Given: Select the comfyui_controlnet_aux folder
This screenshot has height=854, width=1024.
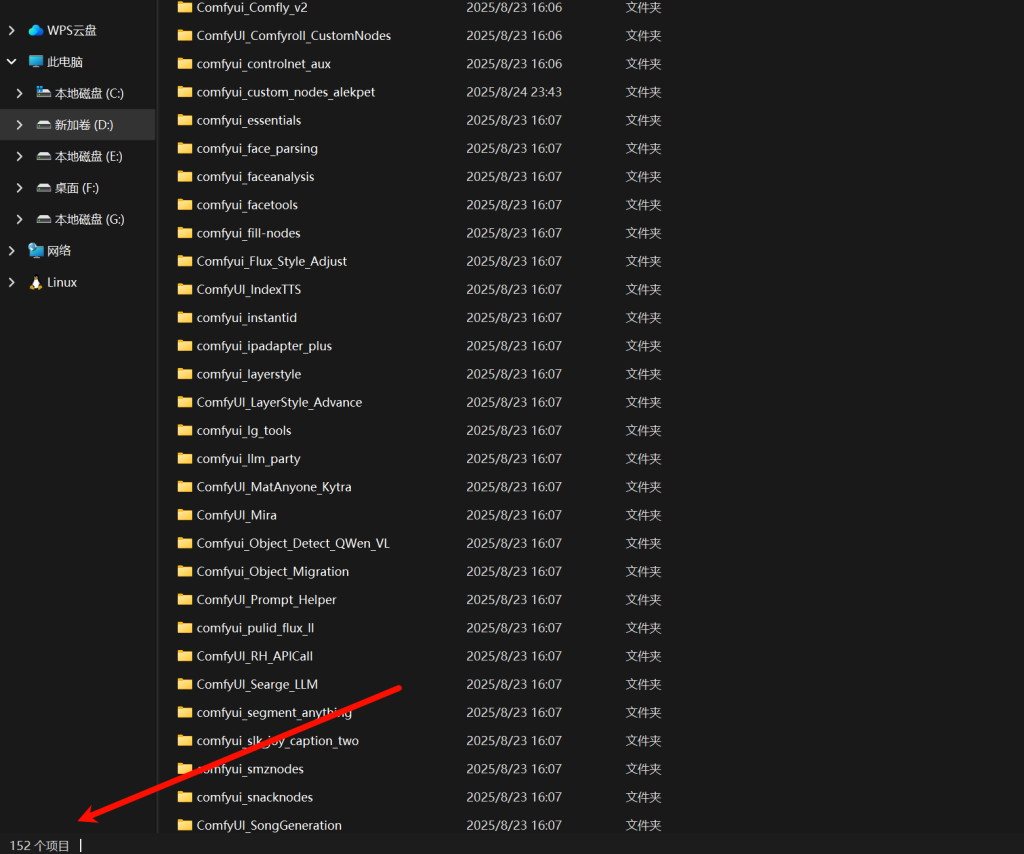Looking at the screenshot, I should point(263,64).
